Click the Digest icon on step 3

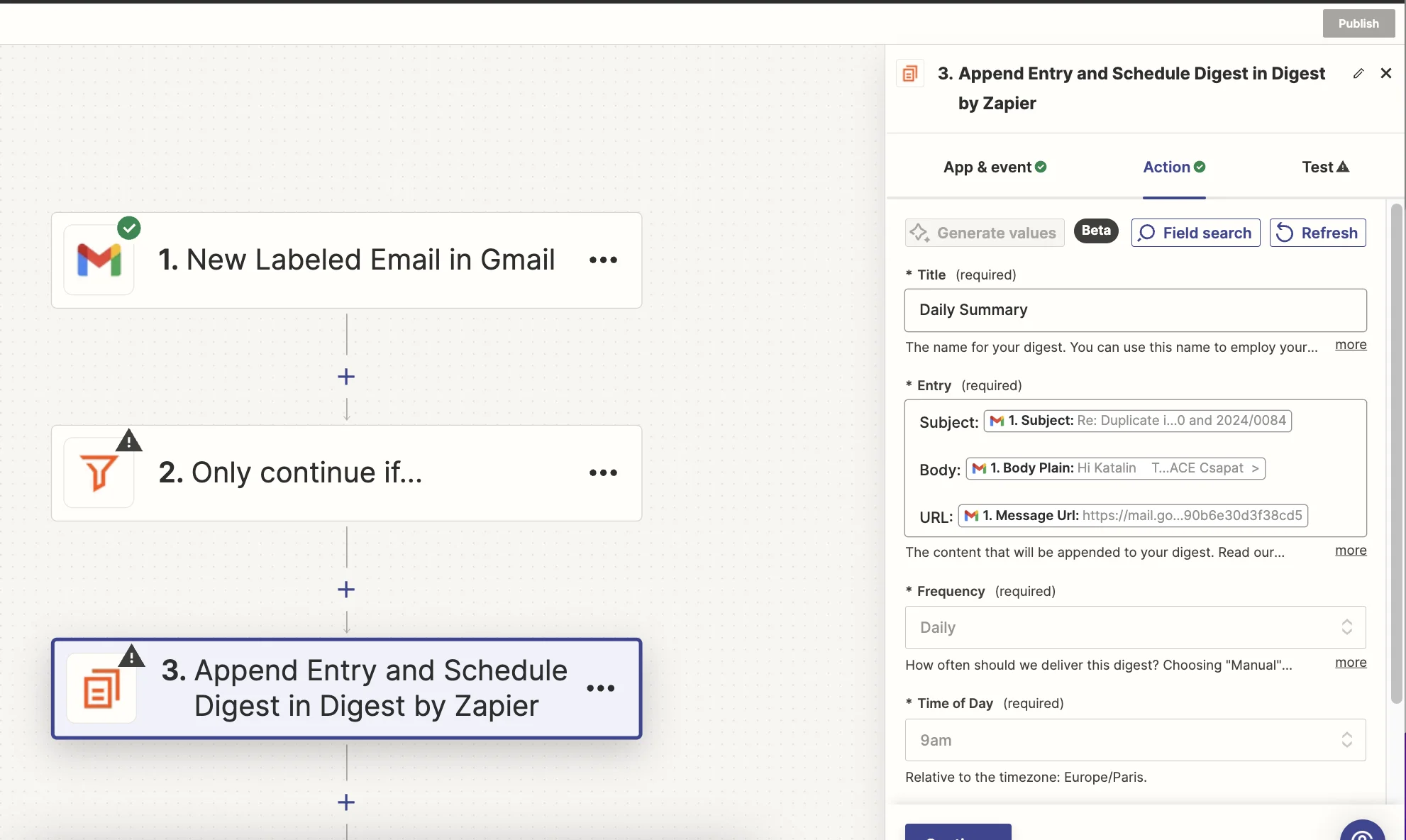102,688
